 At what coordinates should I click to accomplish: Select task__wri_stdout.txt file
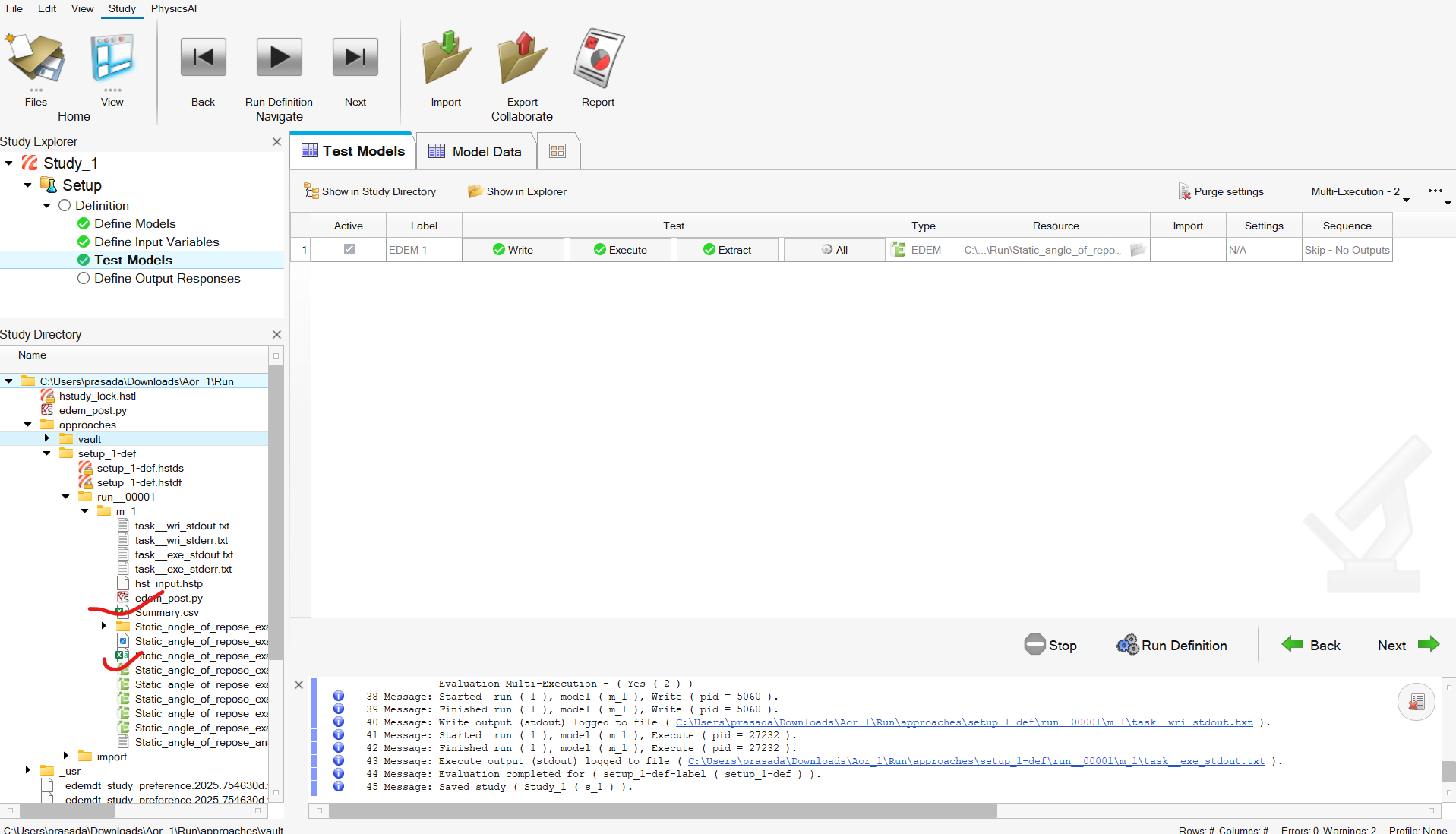click(182, 526)
